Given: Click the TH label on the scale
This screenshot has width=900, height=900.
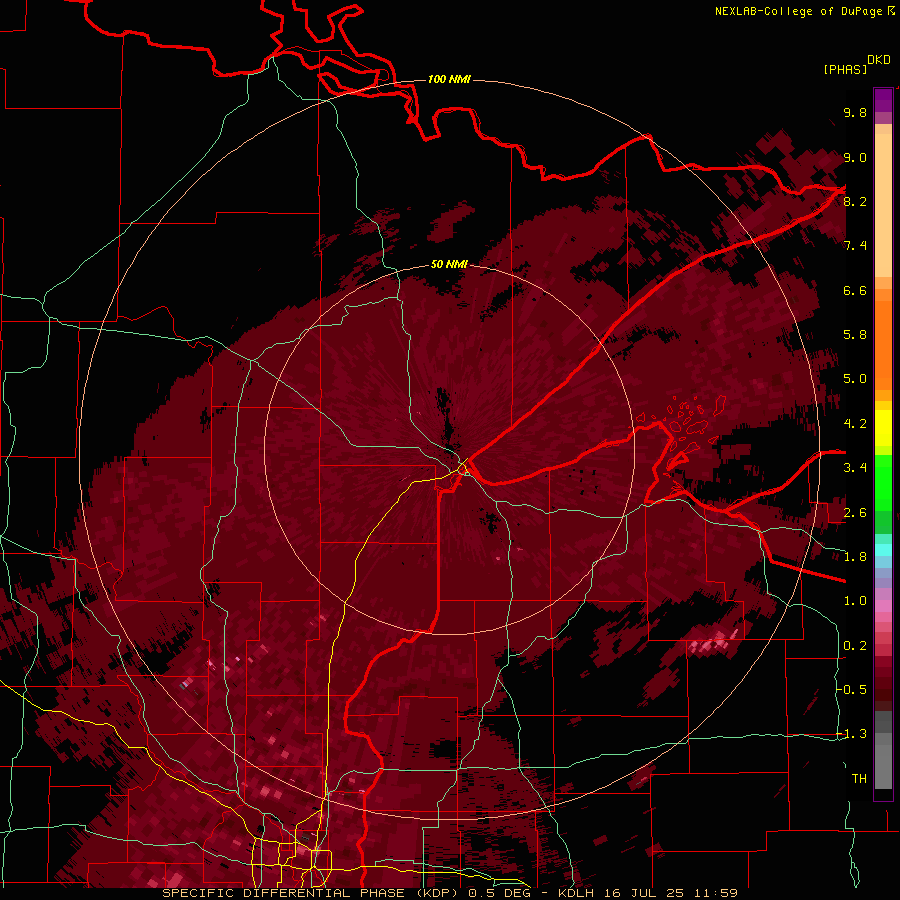Looking at the screenshot, I should (859, 779).
